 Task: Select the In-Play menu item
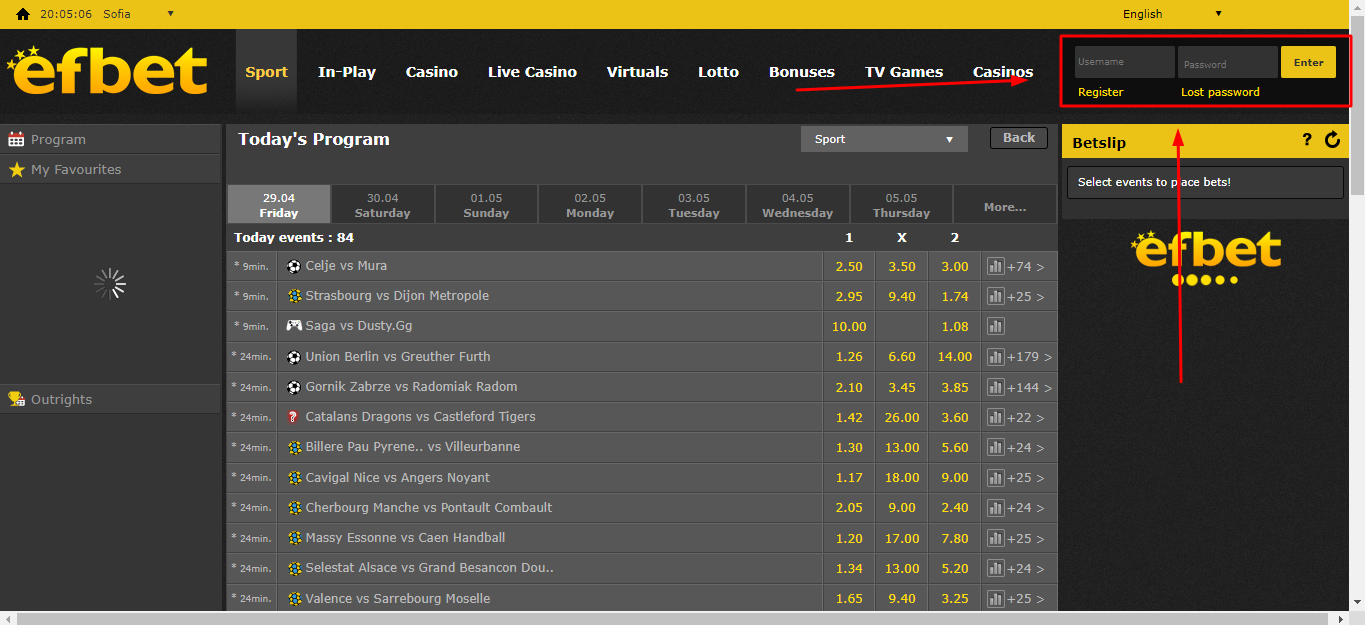click(x=346, y=72)
